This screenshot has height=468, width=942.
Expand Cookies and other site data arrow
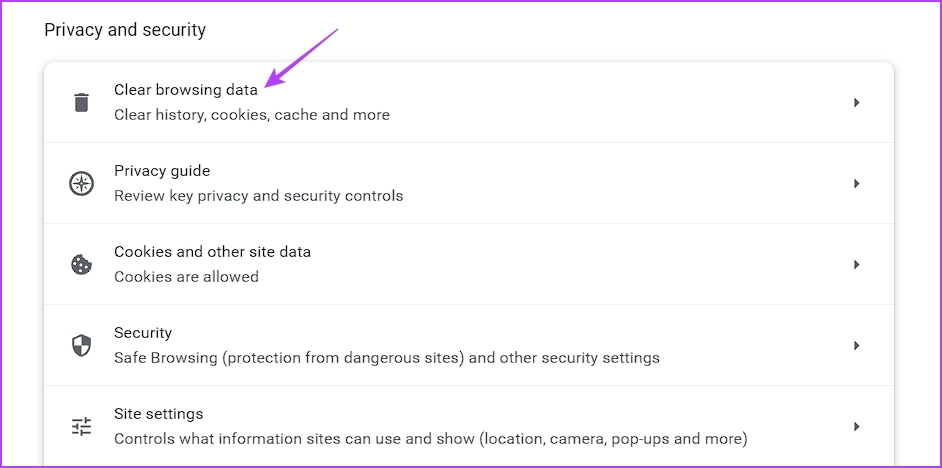pyautogui.click(x=857, y=265)
